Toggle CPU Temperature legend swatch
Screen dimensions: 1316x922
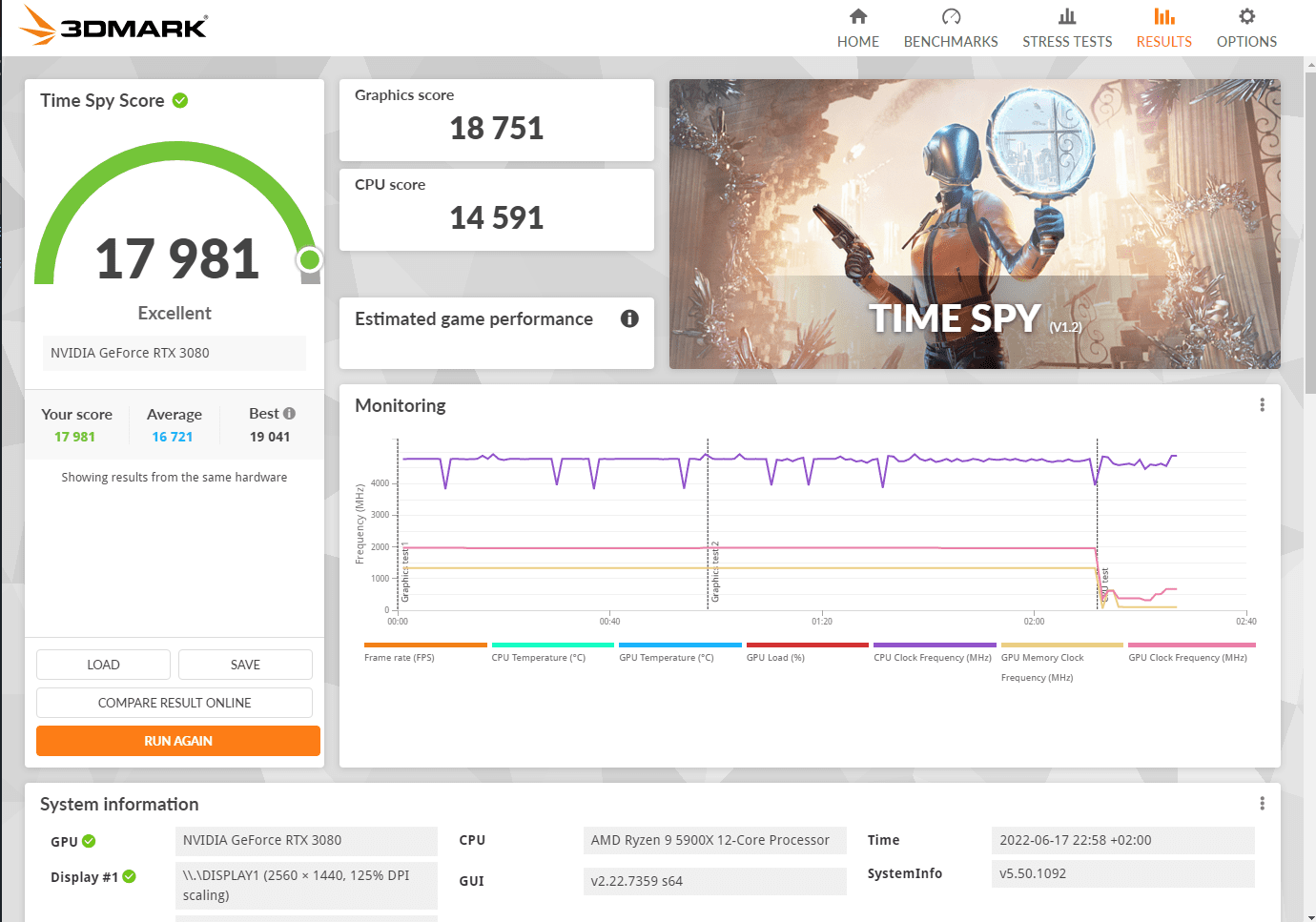[x=552, y=645]
